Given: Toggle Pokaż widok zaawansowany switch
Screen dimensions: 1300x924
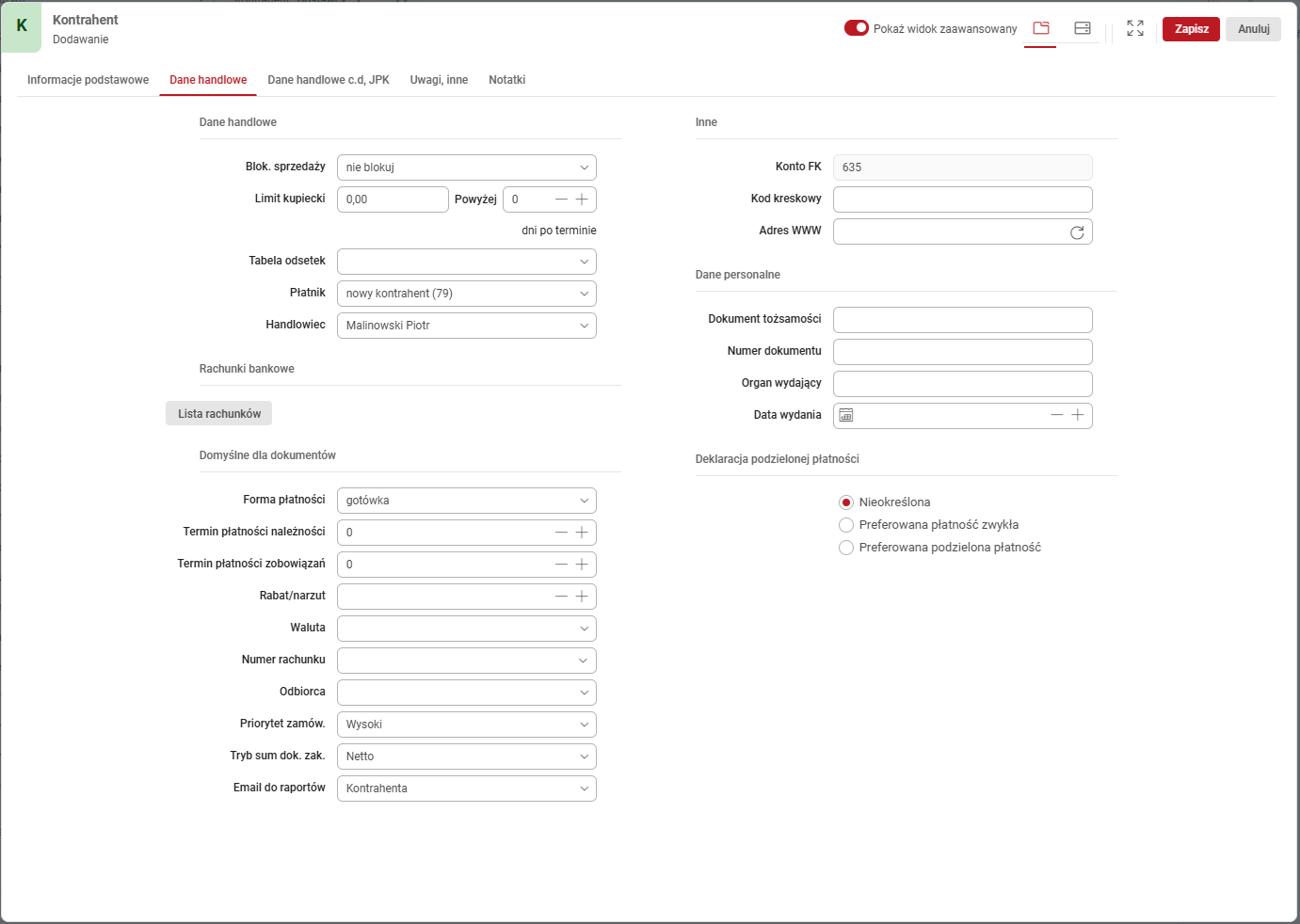Looking at the screenshot, I should 856,28.
